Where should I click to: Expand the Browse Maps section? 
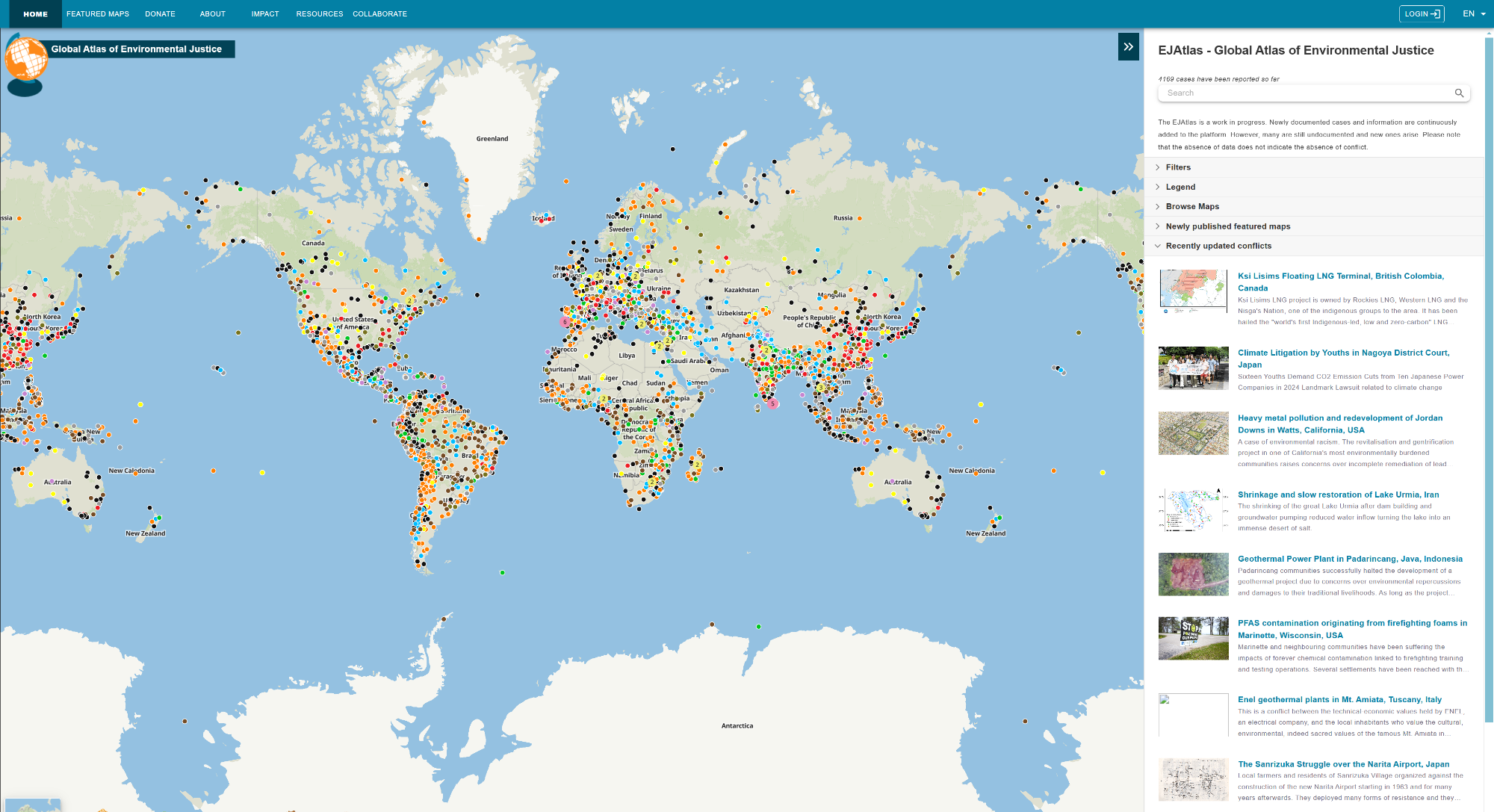pyautogui.click(x=1191, y=206)
